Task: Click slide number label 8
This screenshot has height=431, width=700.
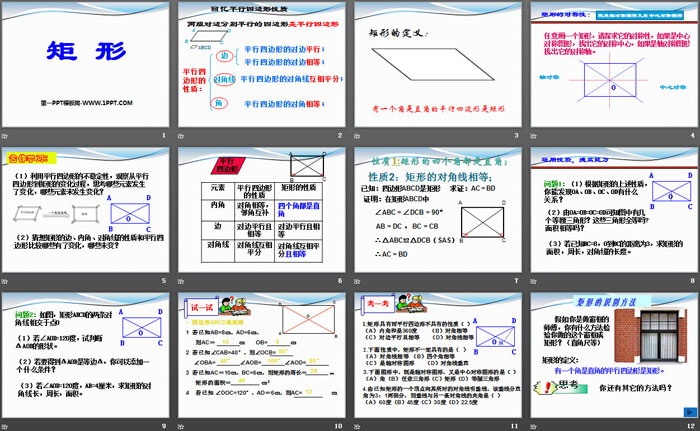Action: click(693, 280)
